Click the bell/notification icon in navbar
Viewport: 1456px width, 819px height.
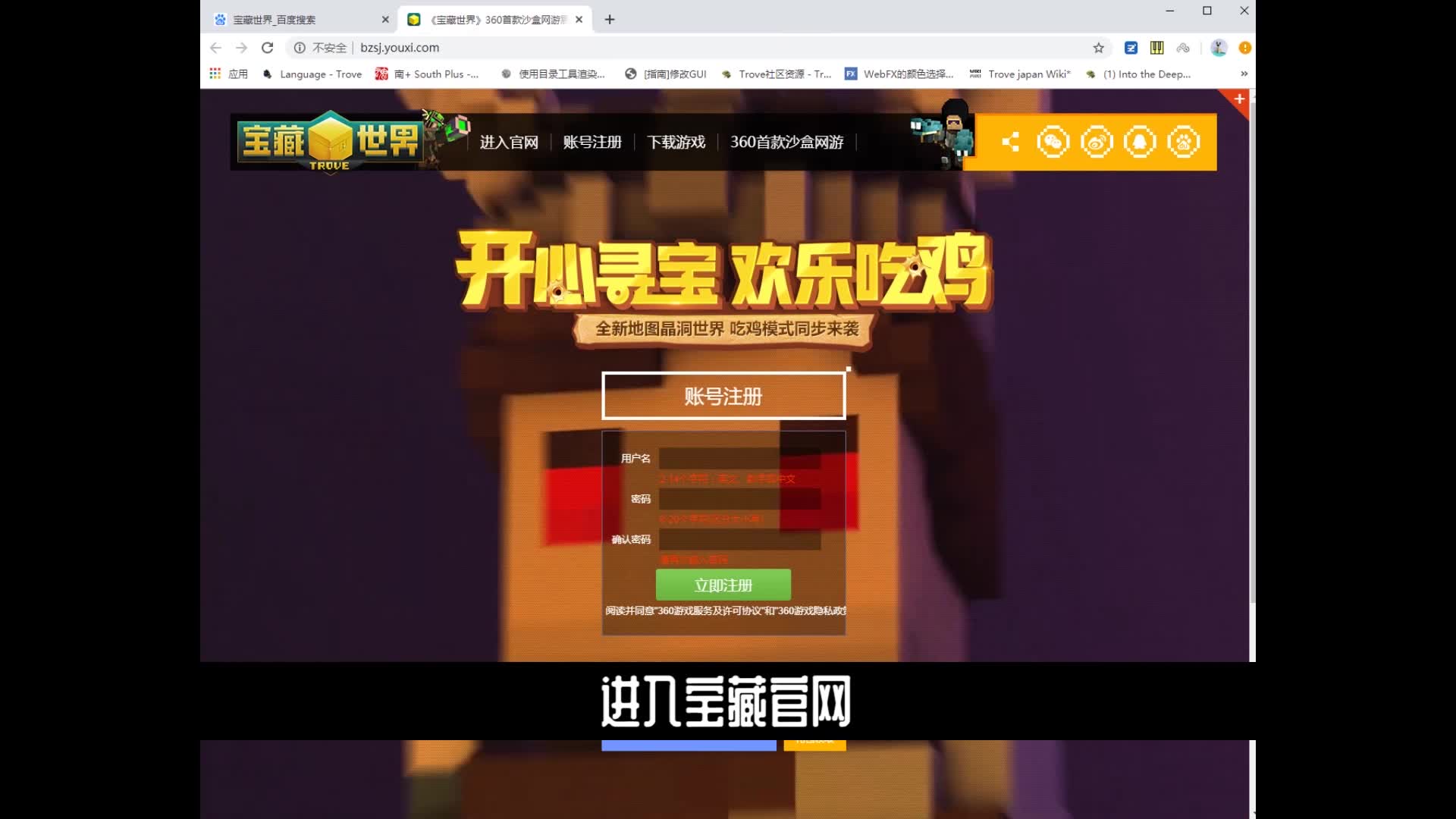click(1140, 142)
